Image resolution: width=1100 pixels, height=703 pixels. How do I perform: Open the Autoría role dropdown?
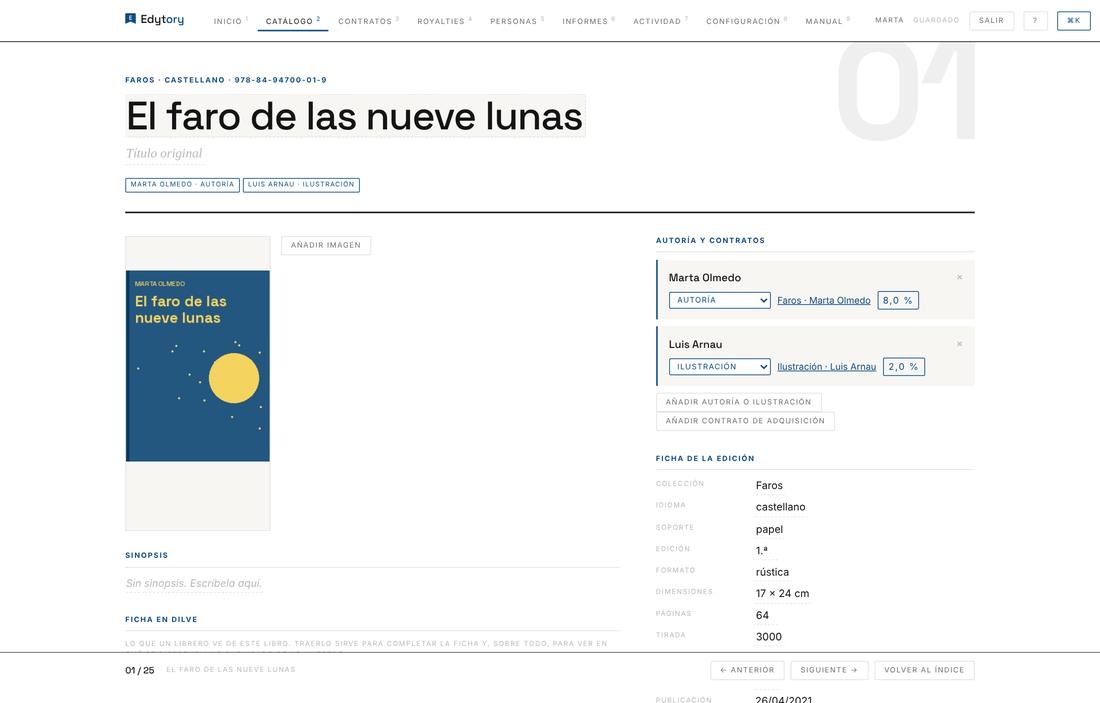(719, 300)
